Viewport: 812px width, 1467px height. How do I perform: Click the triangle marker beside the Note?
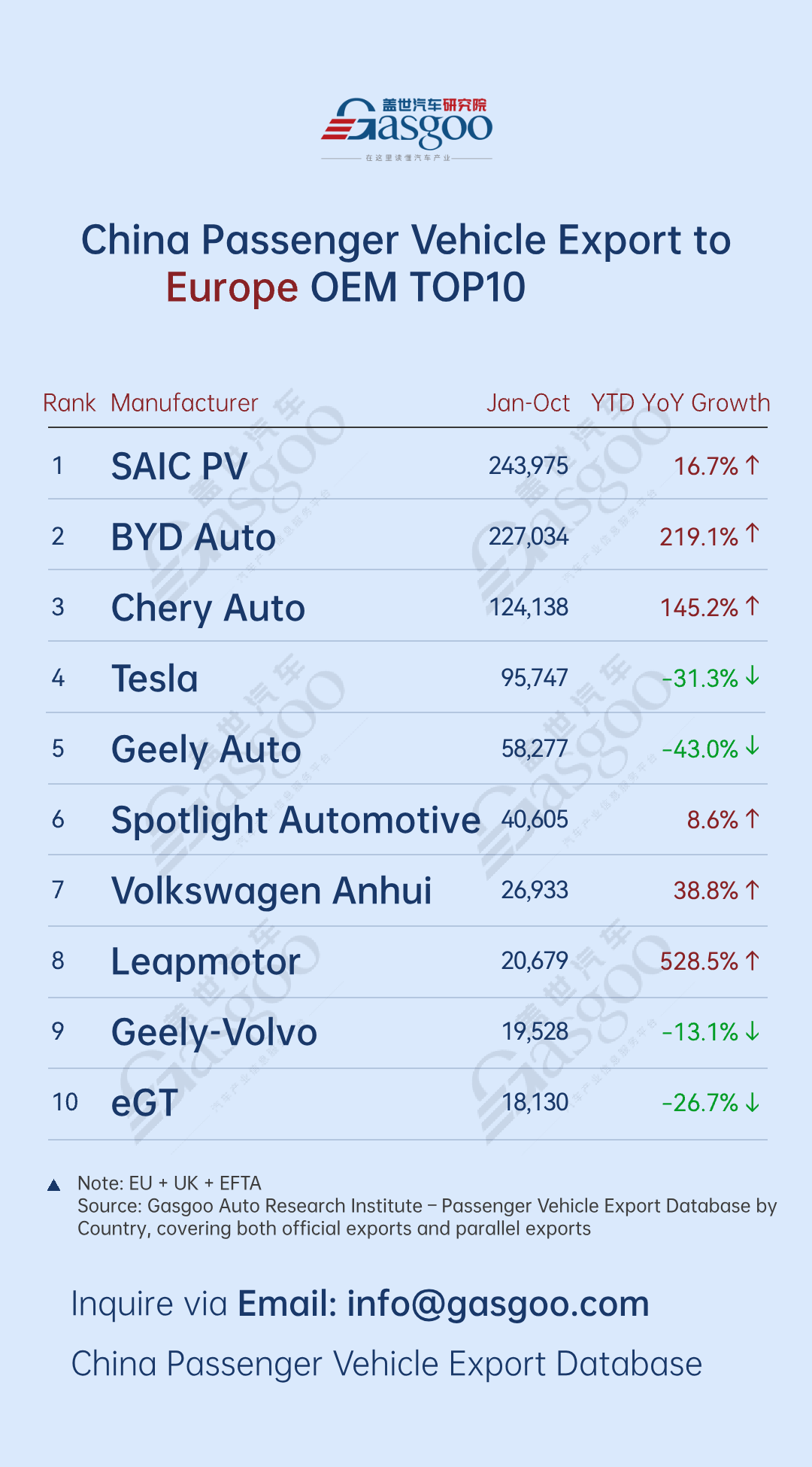[54, 1186]
